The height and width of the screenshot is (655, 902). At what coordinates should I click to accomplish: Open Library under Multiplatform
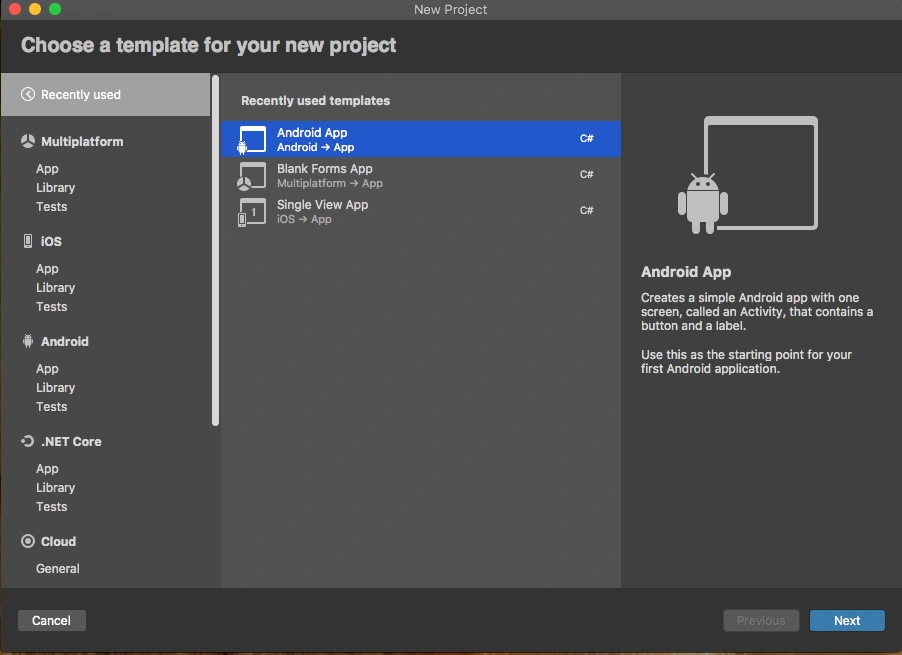(55, 187)
